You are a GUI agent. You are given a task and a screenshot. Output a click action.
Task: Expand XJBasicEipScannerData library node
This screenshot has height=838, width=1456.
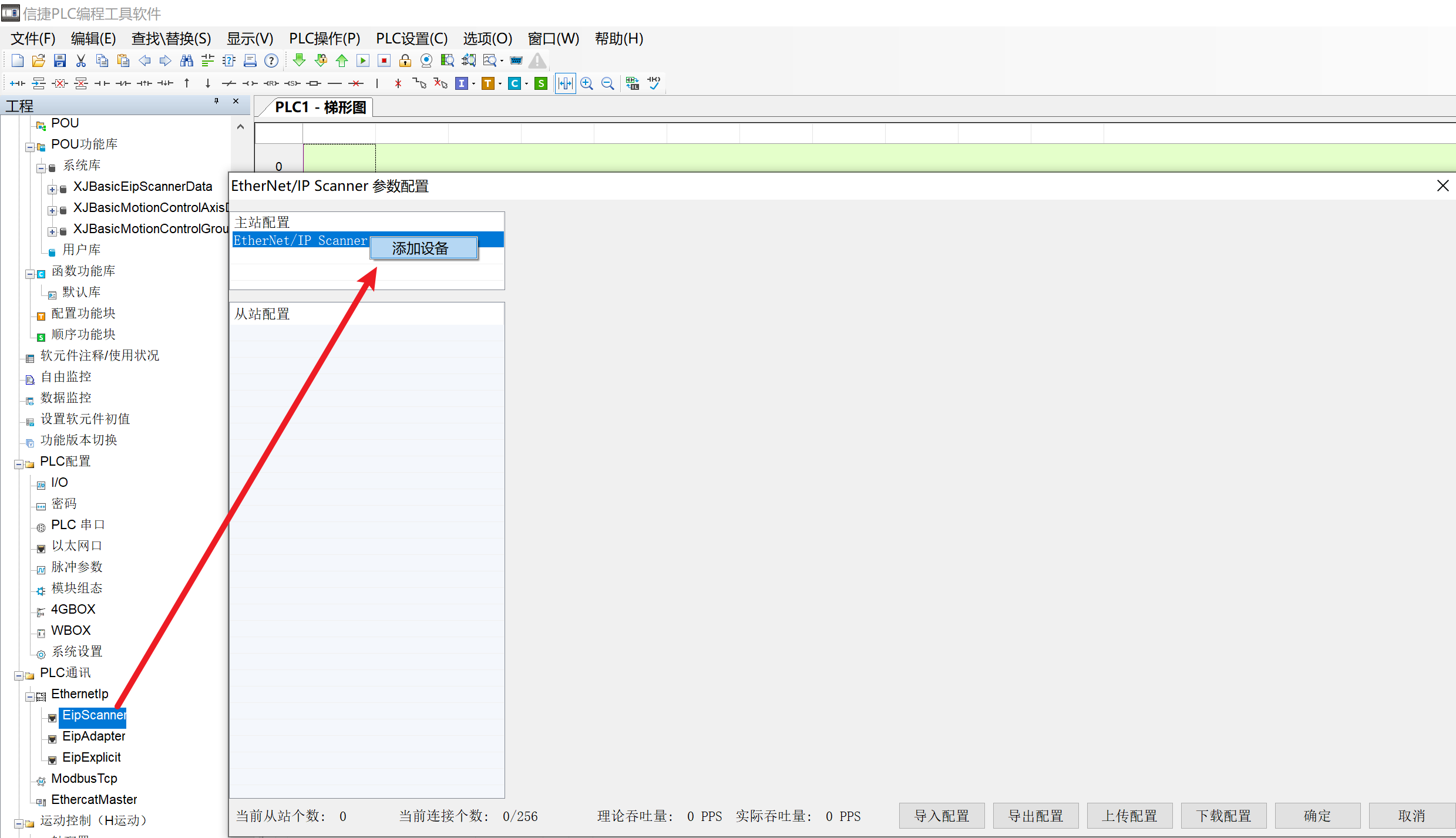52,190
